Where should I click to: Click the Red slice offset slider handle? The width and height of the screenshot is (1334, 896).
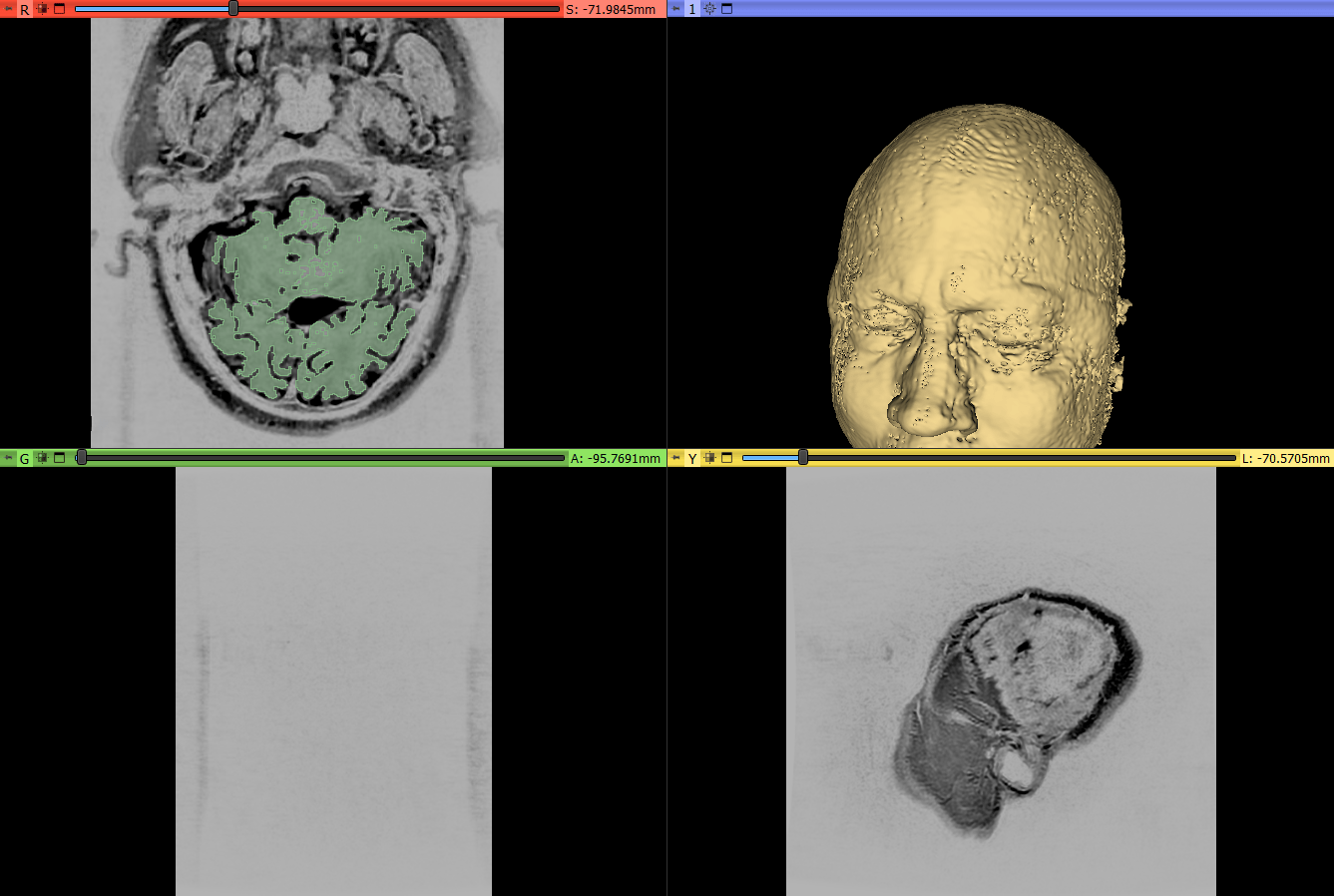233,9
